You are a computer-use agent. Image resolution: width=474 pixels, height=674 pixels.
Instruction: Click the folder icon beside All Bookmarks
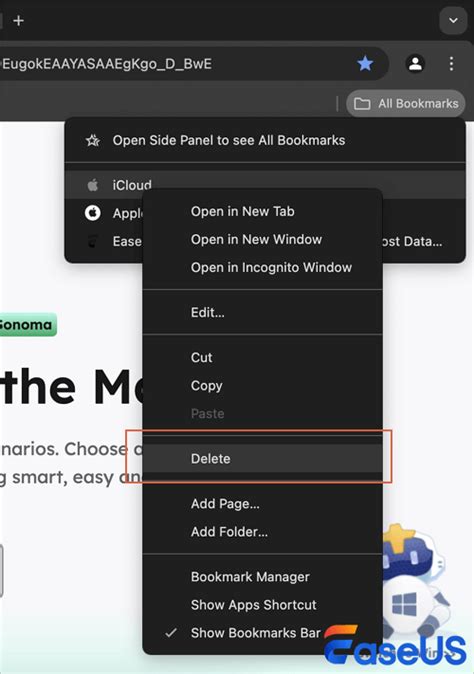(x=362, y=104)
